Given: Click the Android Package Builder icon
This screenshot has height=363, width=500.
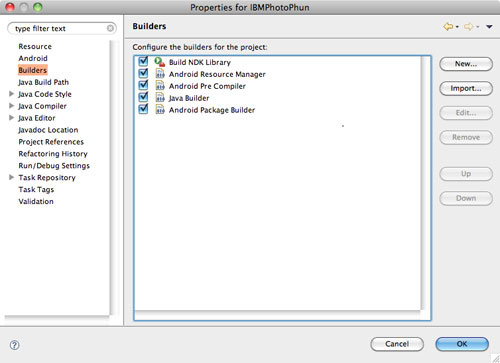Looking at the screenshot, I should 160,110.
